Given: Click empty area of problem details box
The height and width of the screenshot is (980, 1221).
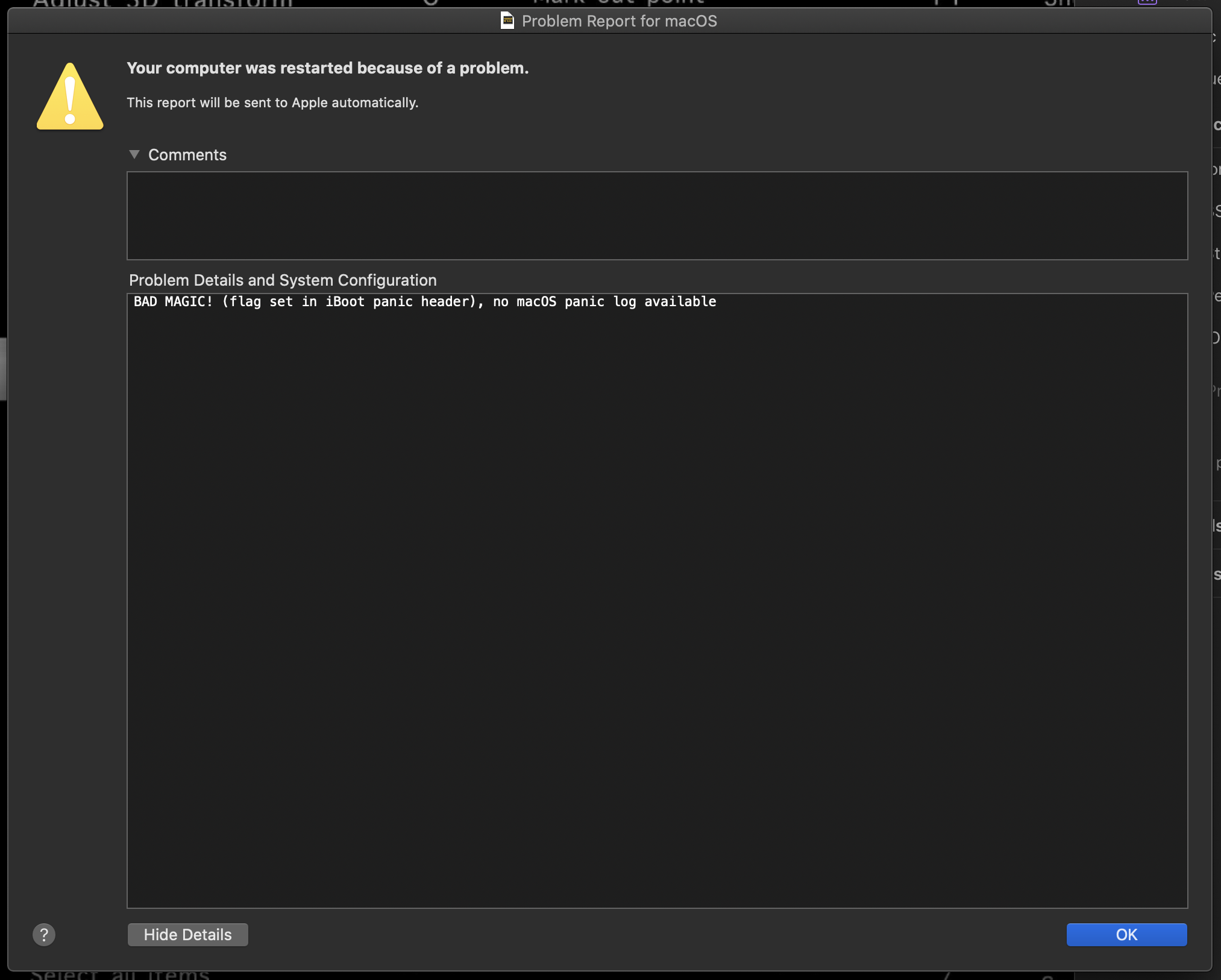Looking at the screenshot, I should 657,603.
